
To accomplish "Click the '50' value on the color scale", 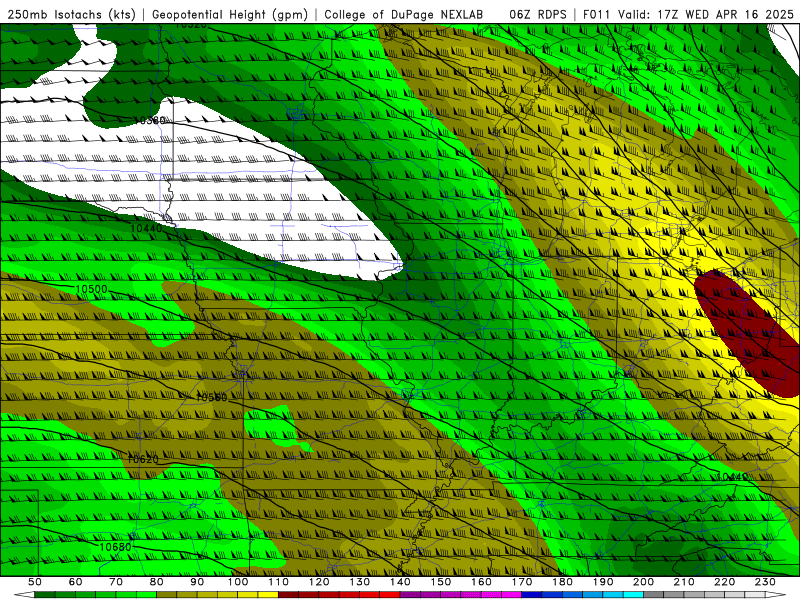I will [x=35, y=582].
